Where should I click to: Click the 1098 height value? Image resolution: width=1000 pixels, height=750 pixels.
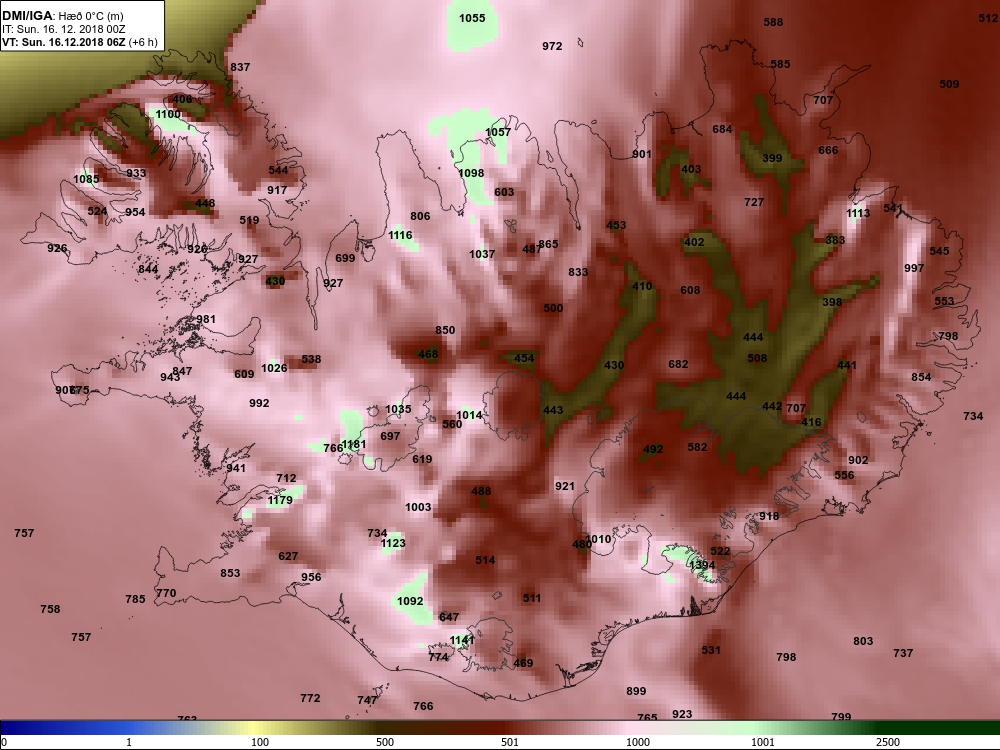471,173
